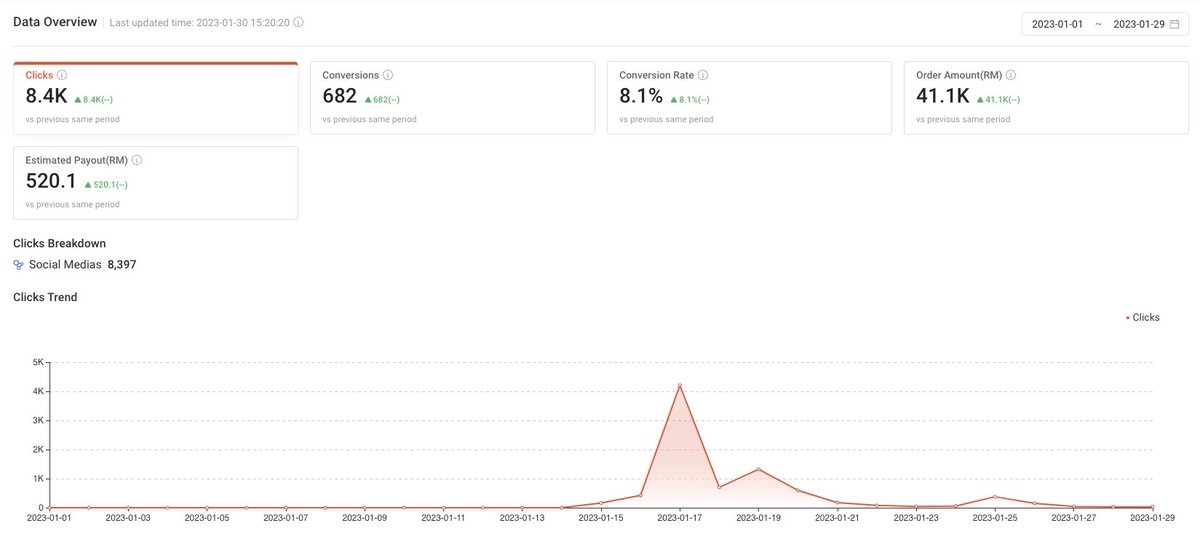Toggle the Clicks legend in chart
1200x539 pixels.
click(x=1143, y=317)
